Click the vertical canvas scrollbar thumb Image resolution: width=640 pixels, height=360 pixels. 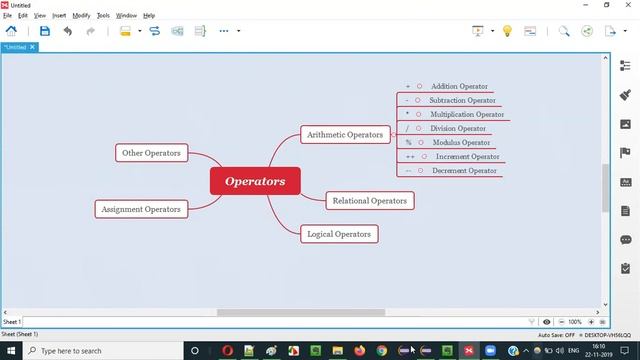[x=605, y=188]
